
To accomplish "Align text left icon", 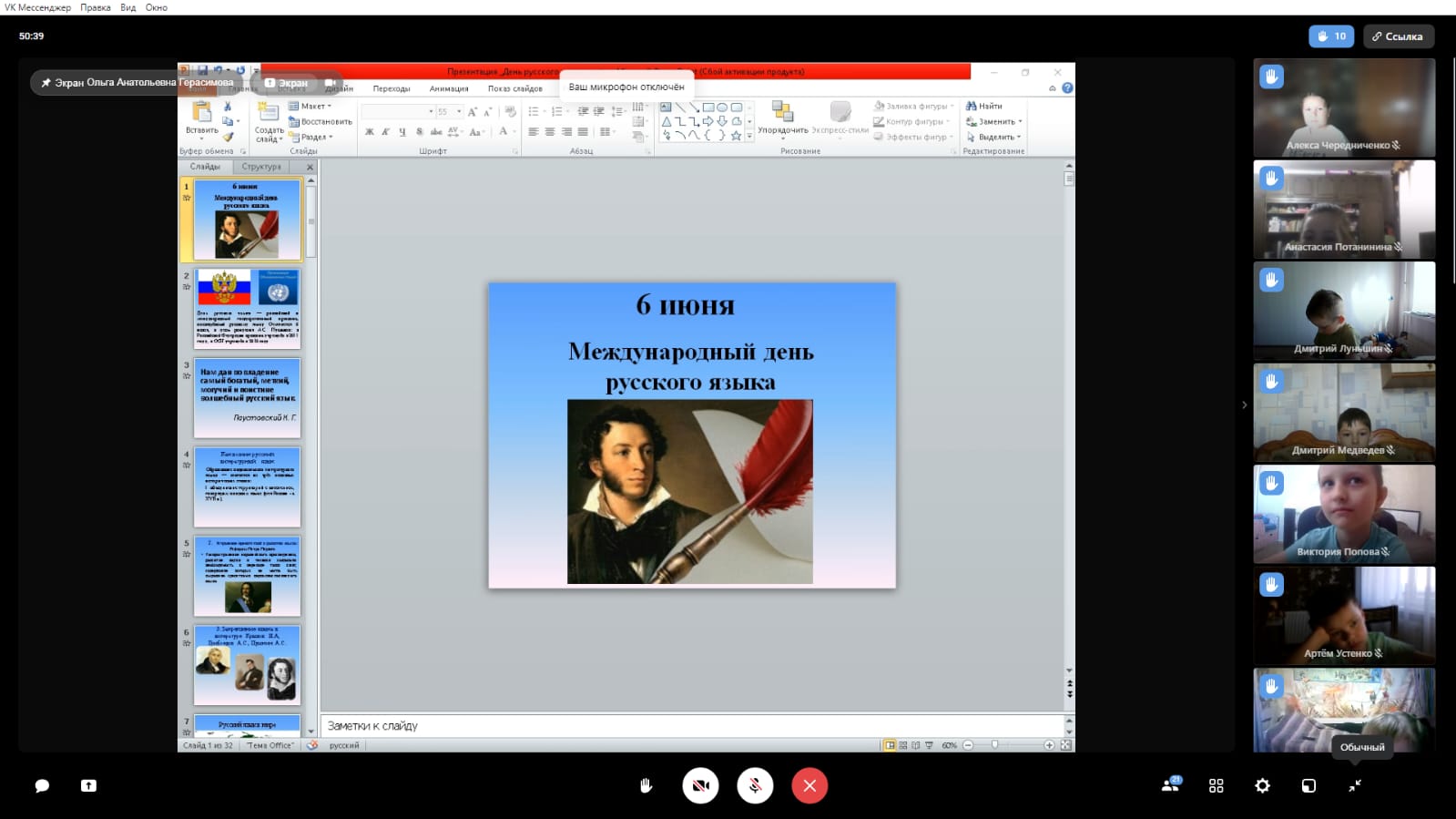I will 534,132.
